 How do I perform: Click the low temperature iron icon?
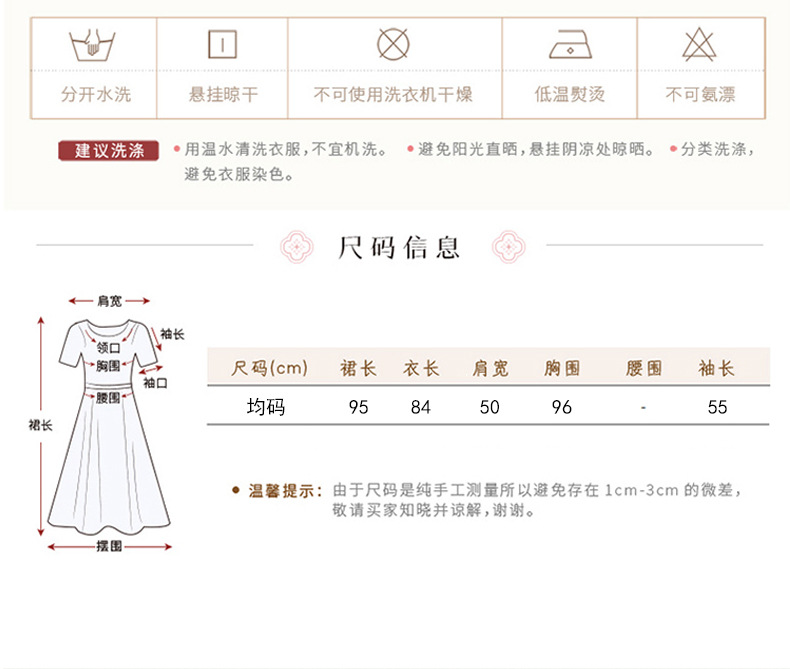pos(570,44)
